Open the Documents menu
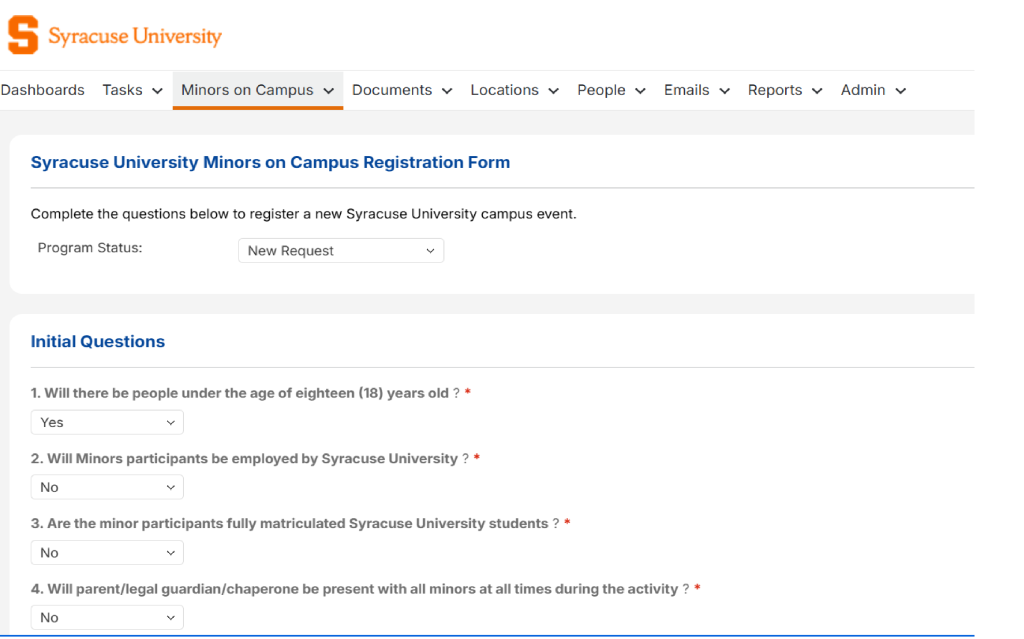1024x639 pixels. coord(393,90)
